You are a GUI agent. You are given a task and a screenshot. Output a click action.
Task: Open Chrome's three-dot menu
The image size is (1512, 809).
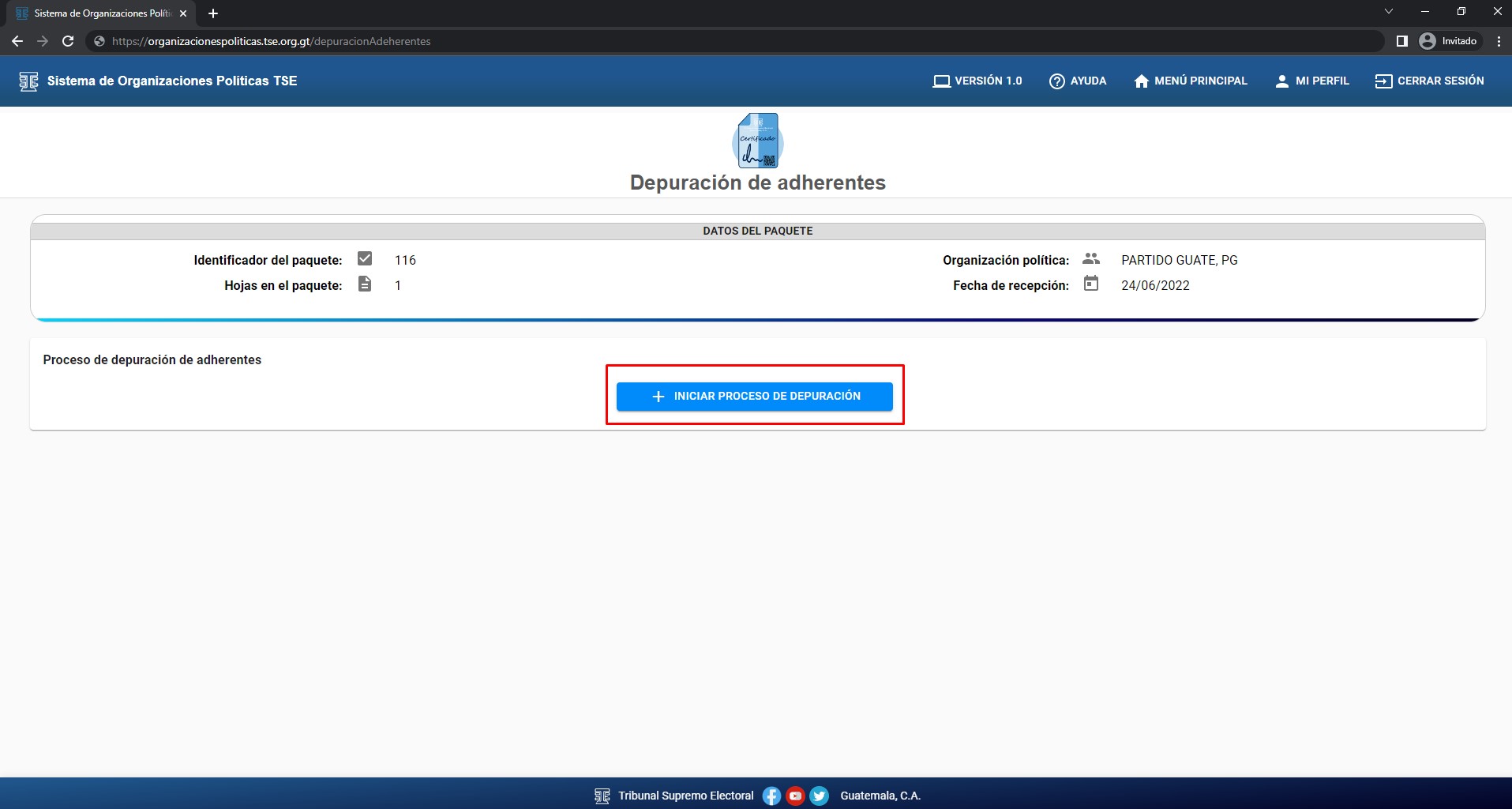1498,41
